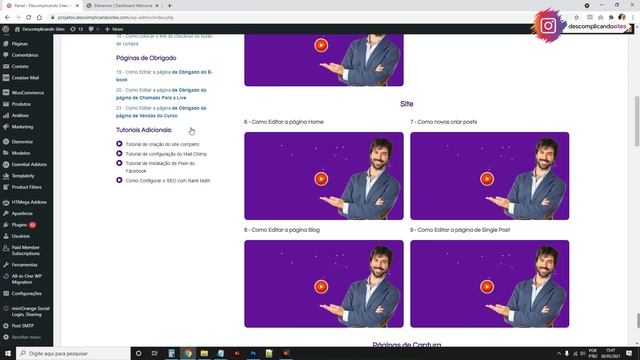Open link 19 Como Editar página de Obrigado do E-book
Viewport: 640px width, 360px height.
(164, 76)
